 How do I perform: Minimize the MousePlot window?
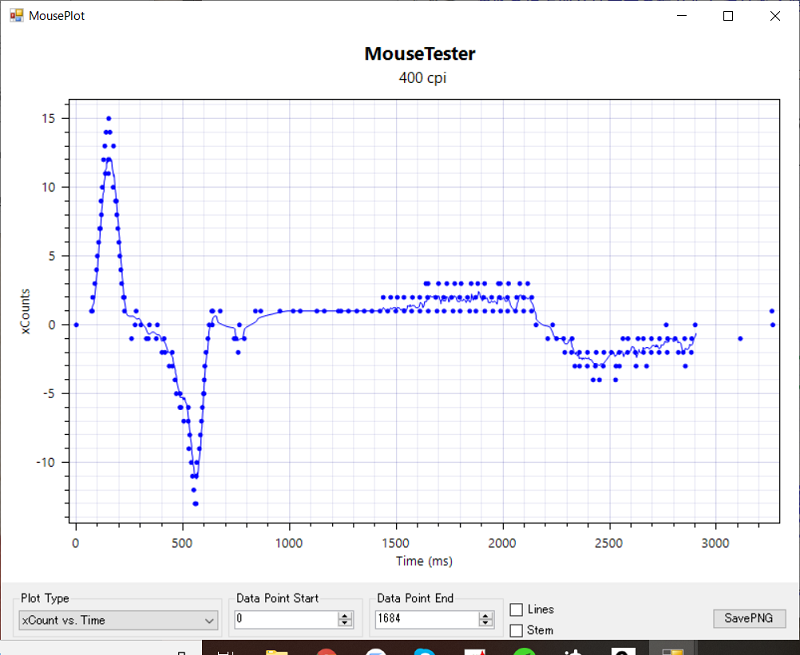coord(682,16)
